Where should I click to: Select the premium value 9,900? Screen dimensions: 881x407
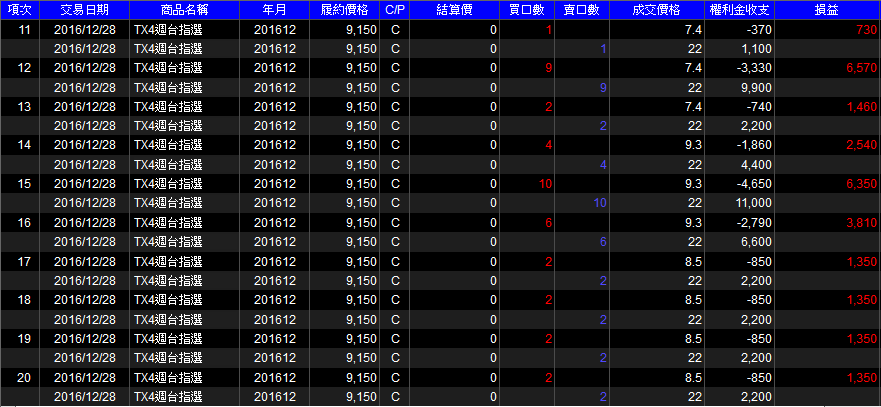click(x=757, y=88)
